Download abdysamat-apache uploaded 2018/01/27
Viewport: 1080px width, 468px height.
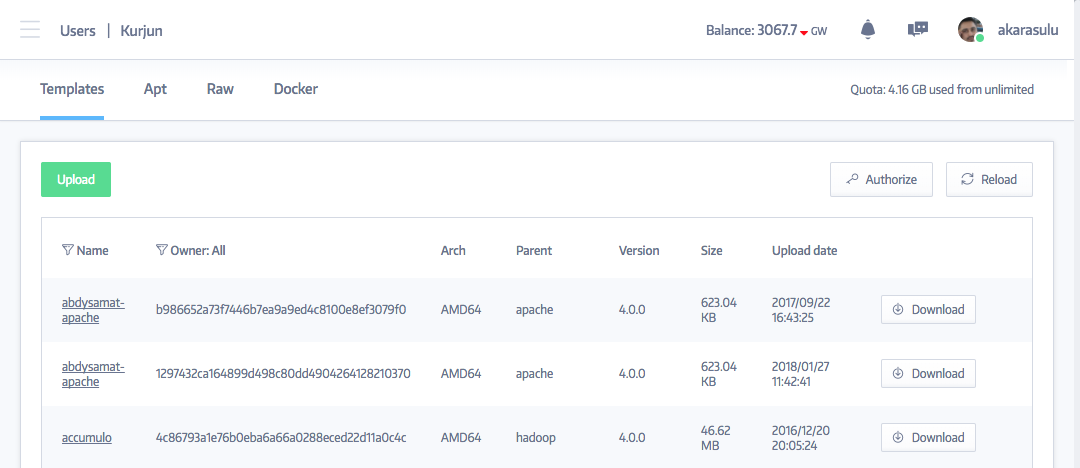(x=928, y=374)
